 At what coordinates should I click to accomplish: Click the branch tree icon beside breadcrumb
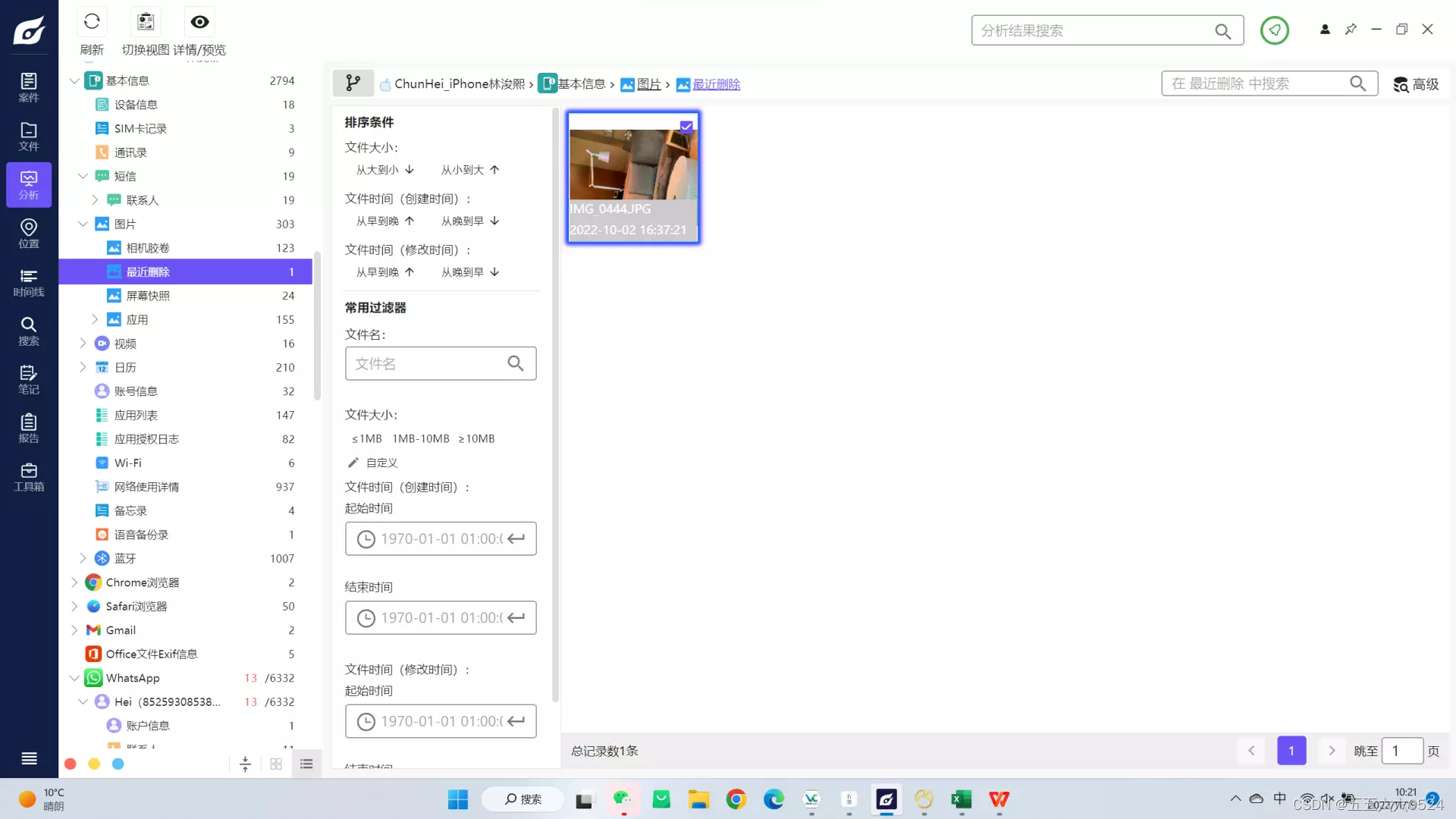click(353, 83)
